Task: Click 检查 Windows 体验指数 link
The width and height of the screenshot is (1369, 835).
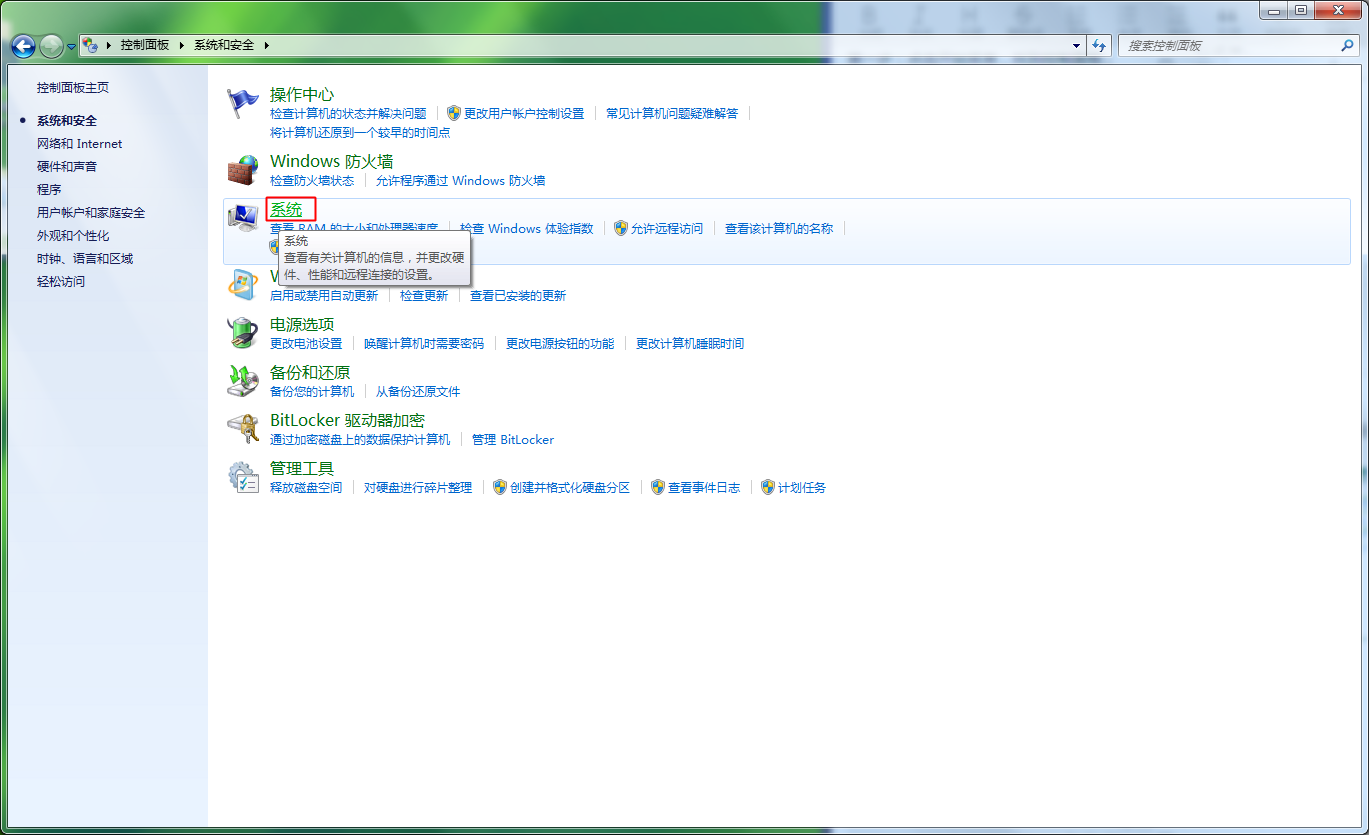Action: tap(527, 229)
